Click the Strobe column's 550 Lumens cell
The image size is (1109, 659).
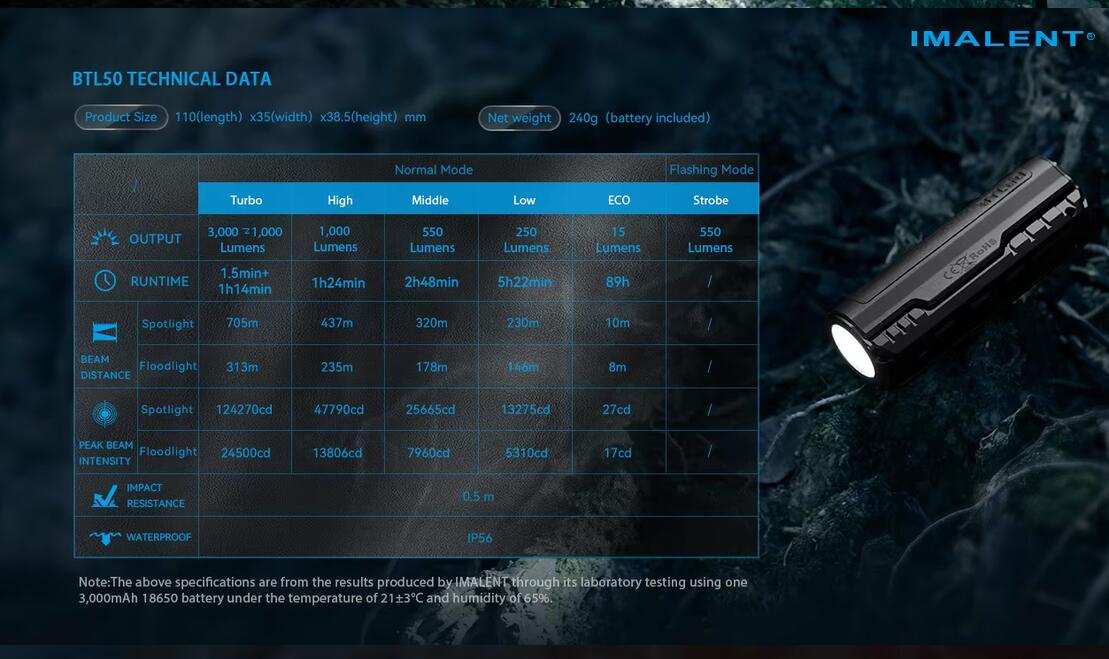pyautogui.click(x=710, y=239)
